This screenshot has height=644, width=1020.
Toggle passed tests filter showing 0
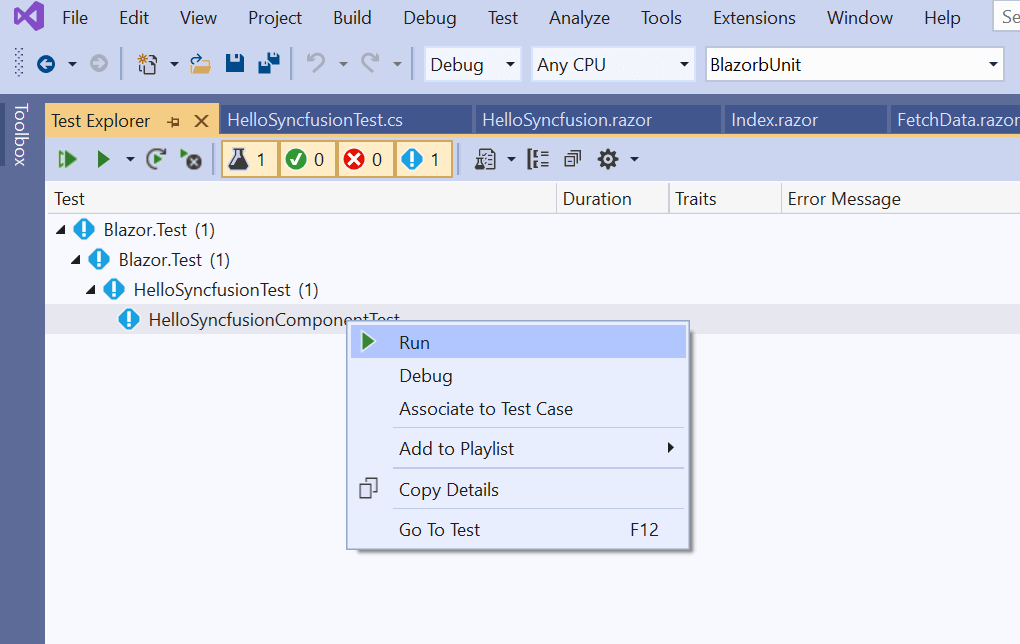click(x=307, y=159)
